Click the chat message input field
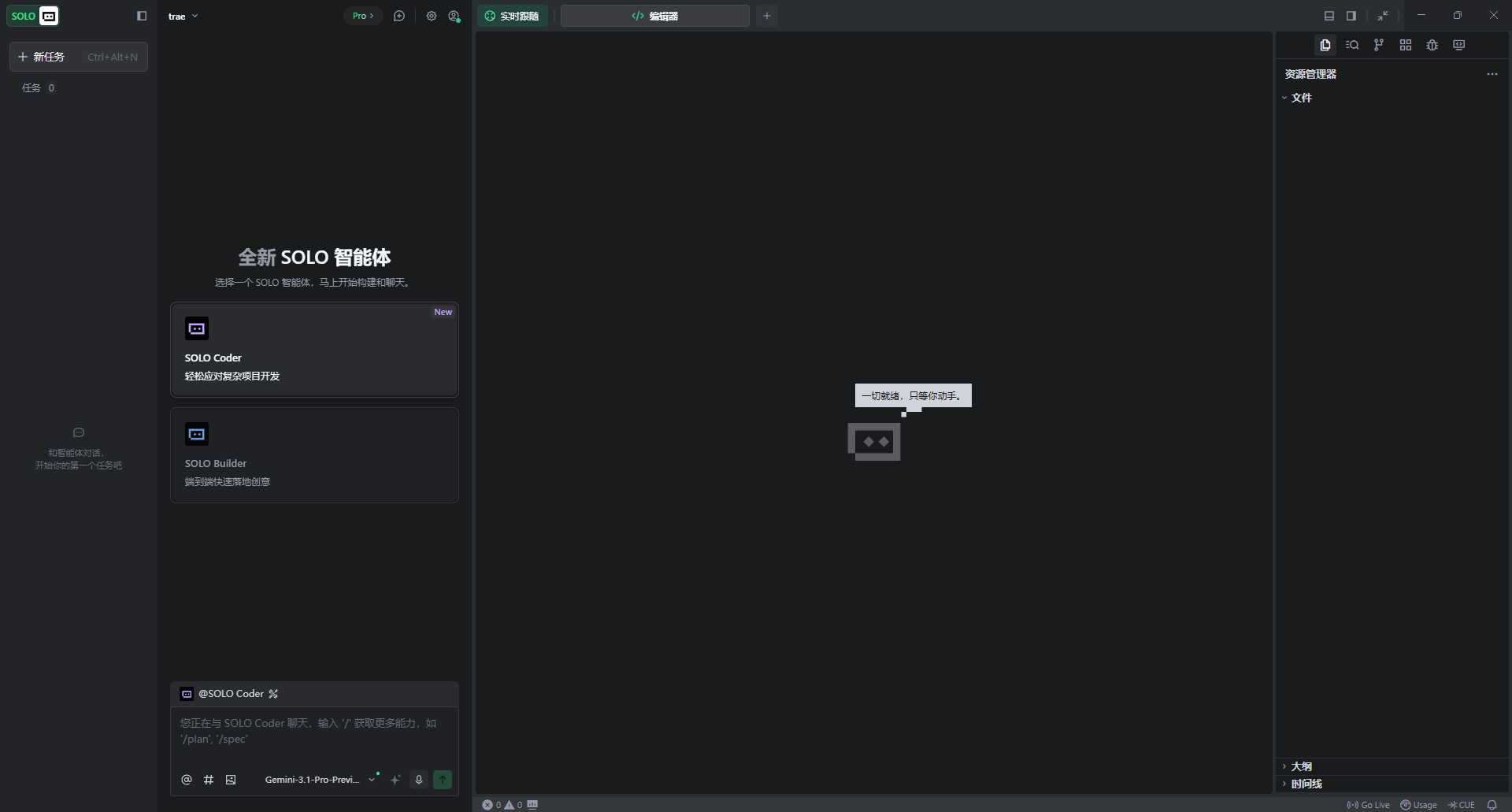This screenshot has height=812, width=1512. 314,732
